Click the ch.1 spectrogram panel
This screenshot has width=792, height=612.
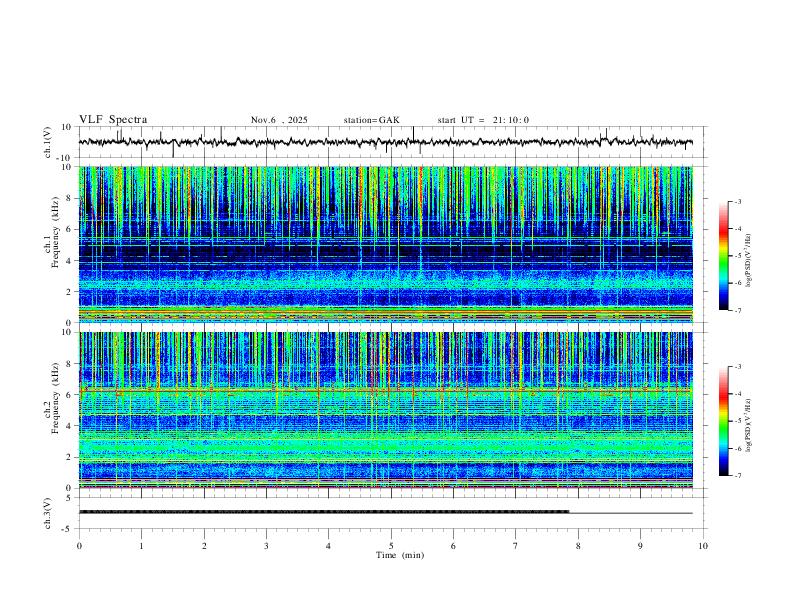(386, 244)
